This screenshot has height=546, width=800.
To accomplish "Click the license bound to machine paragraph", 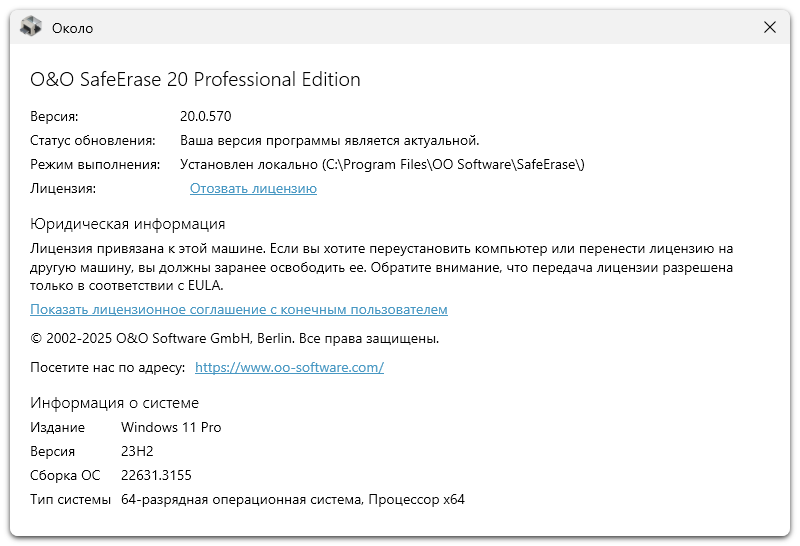I will pyautogui.click(x=382, y=267).
